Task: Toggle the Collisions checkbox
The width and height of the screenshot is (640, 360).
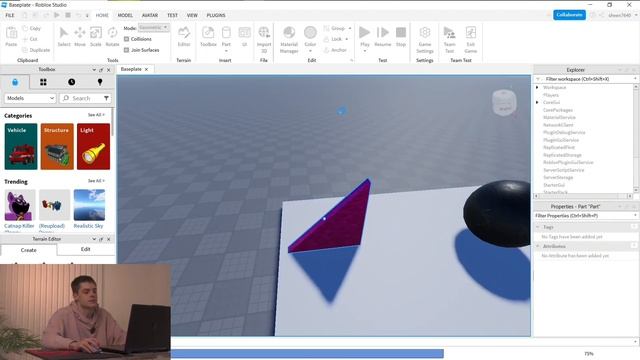Action: pos(127,39)
